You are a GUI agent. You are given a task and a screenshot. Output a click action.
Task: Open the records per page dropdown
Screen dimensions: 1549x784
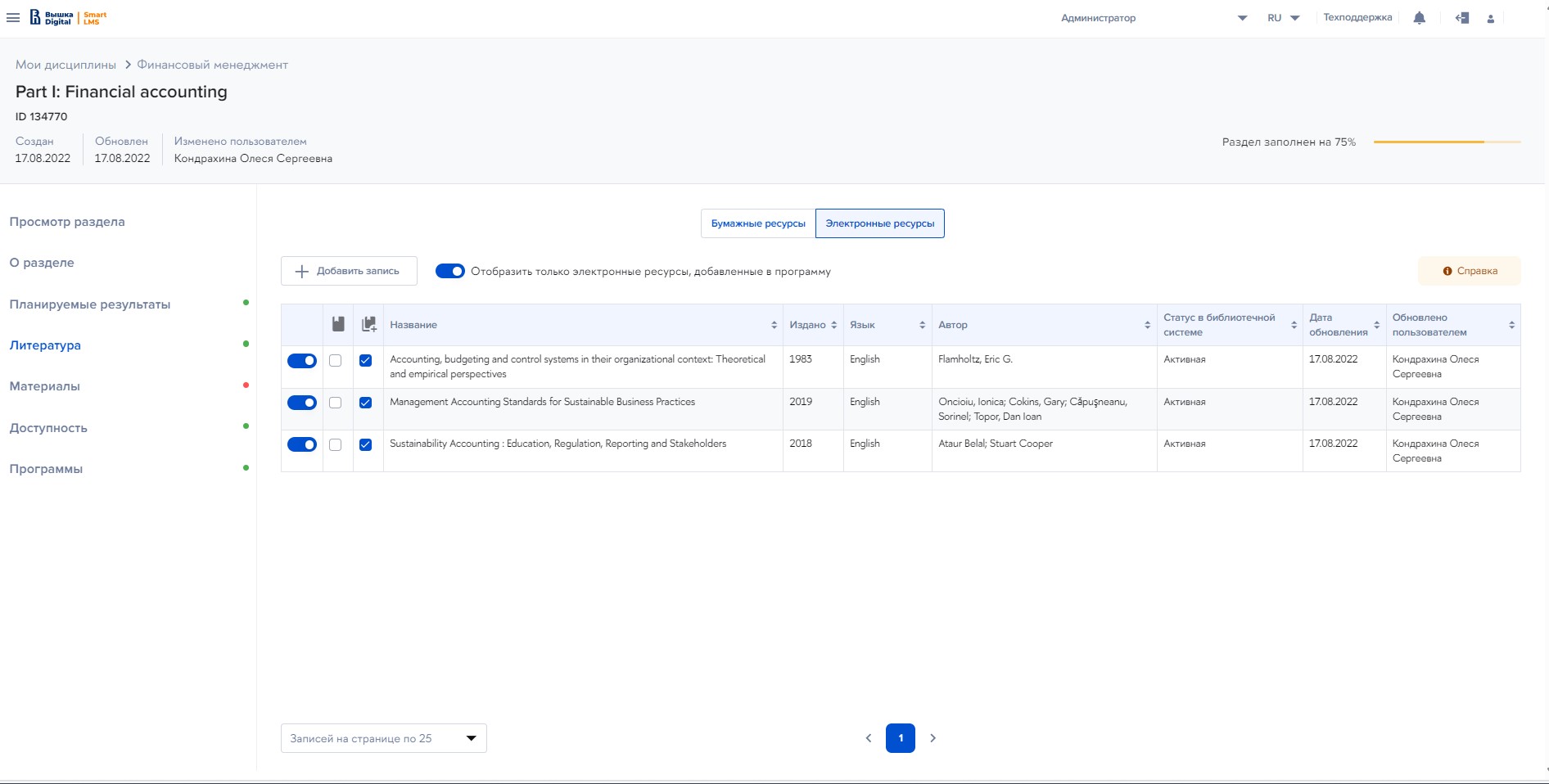(383, 738)
